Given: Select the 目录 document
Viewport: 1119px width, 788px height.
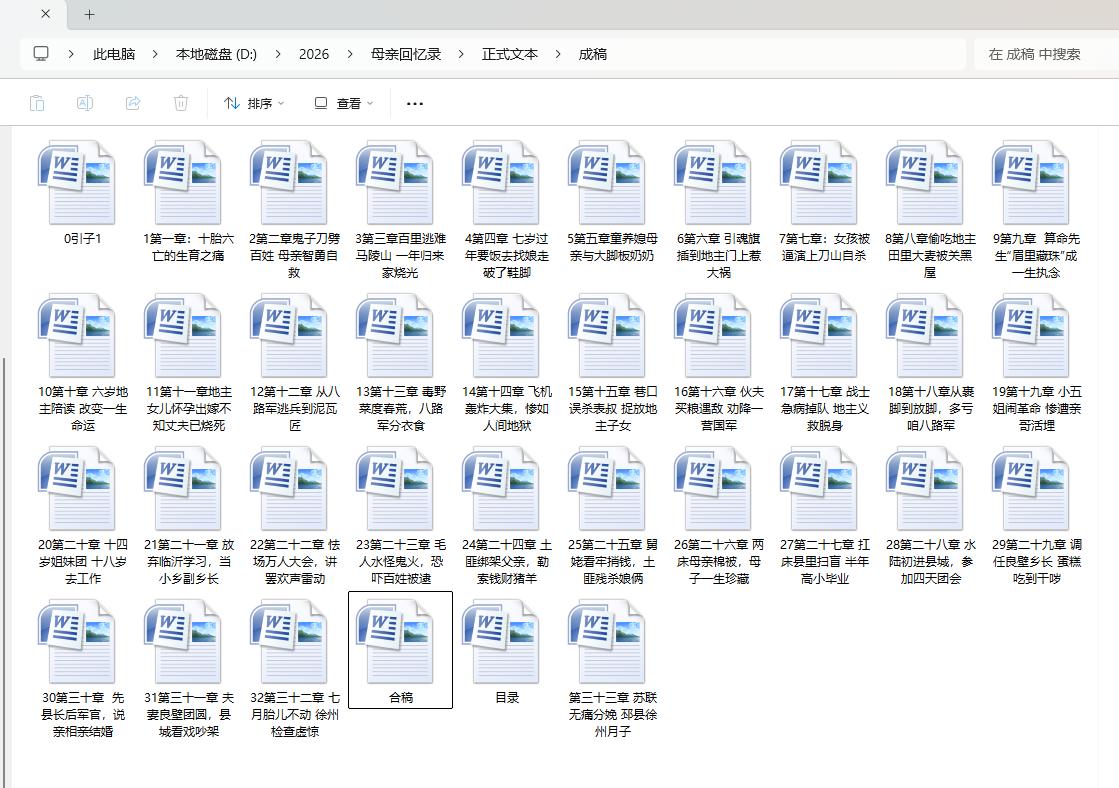Looking at the screenshot, I should 507,651.
